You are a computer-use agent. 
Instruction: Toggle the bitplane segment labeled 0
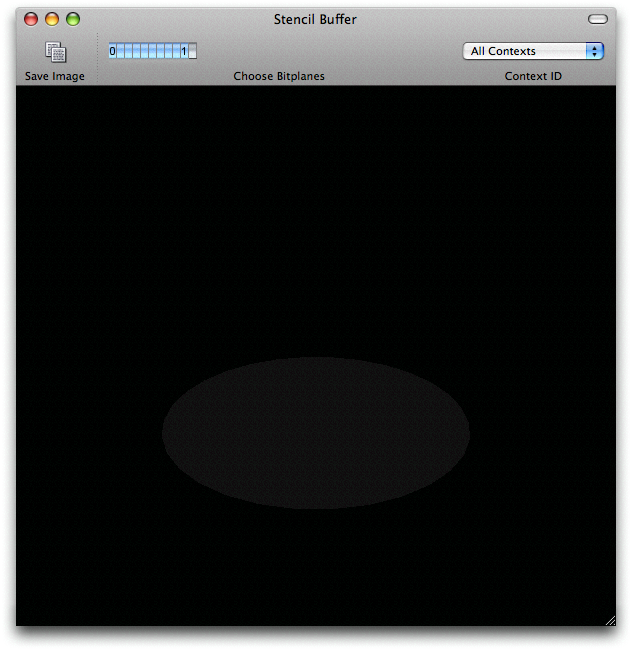[113, 51]
